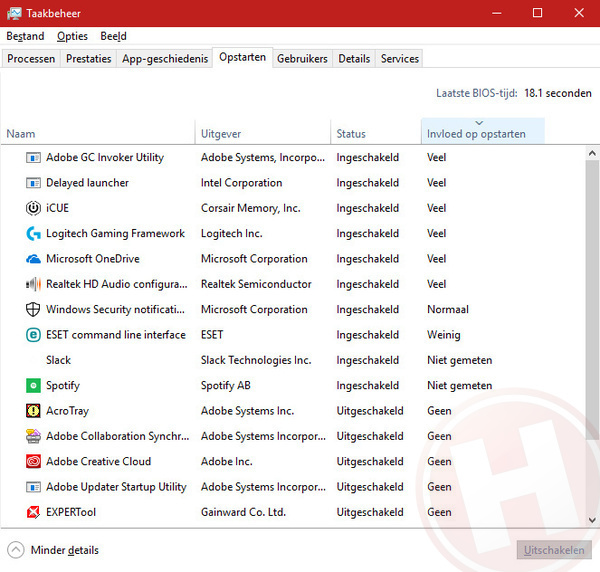Click the Windows Security shield icon
This screenshot has height=572, width=600.
click(33, 310)
